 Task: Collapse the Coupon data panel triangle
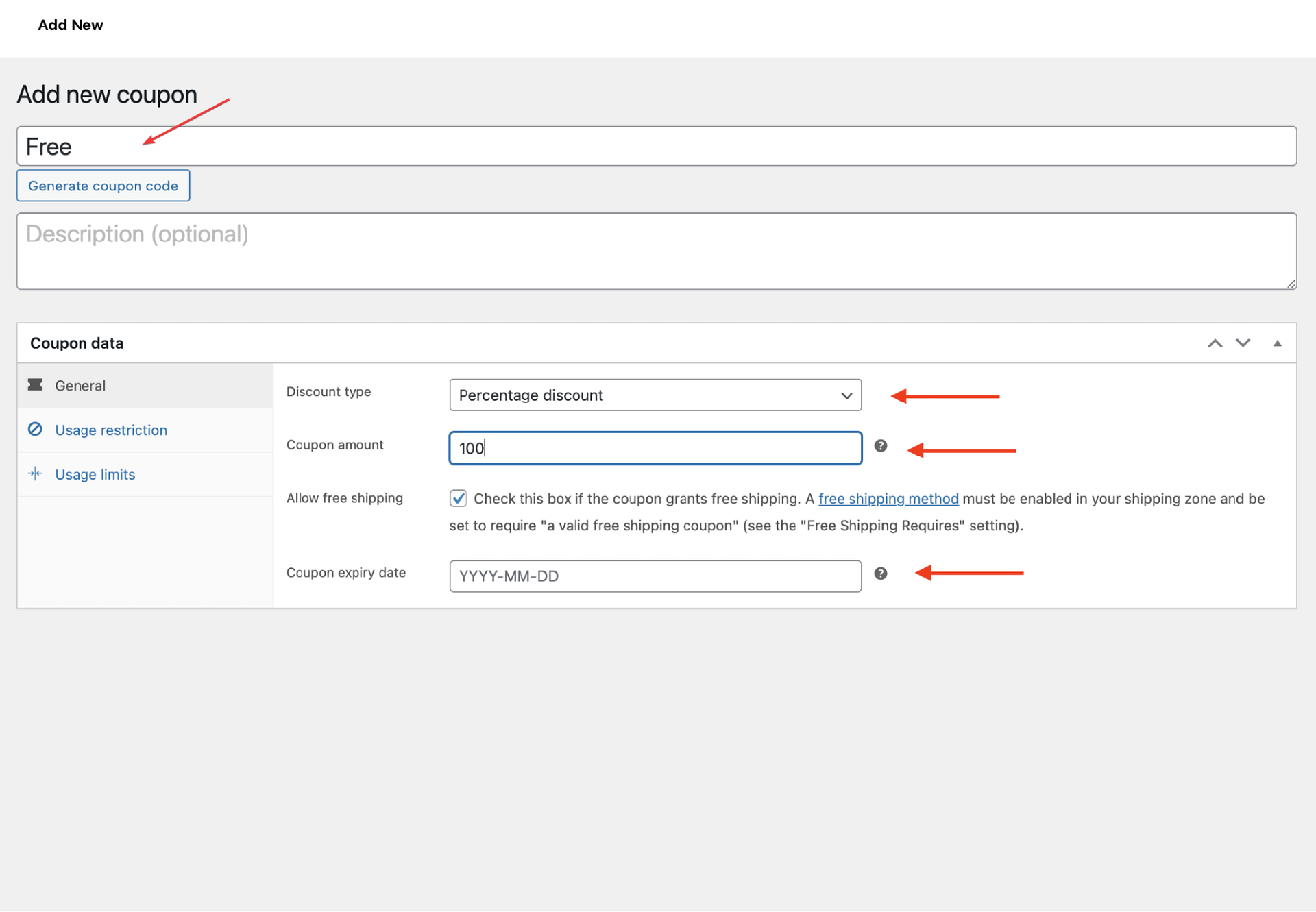(1277, 343)
